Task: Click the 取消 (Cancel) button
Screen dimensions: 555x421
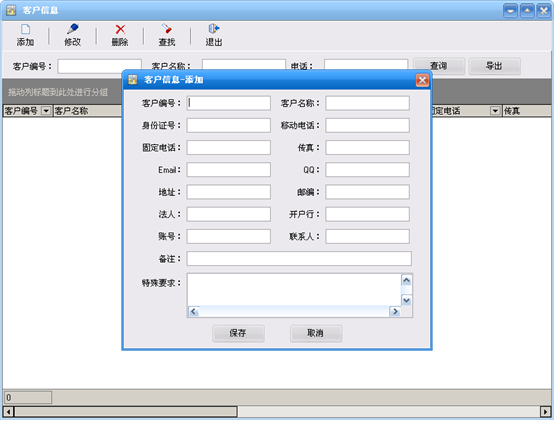Action: point(316,333)
